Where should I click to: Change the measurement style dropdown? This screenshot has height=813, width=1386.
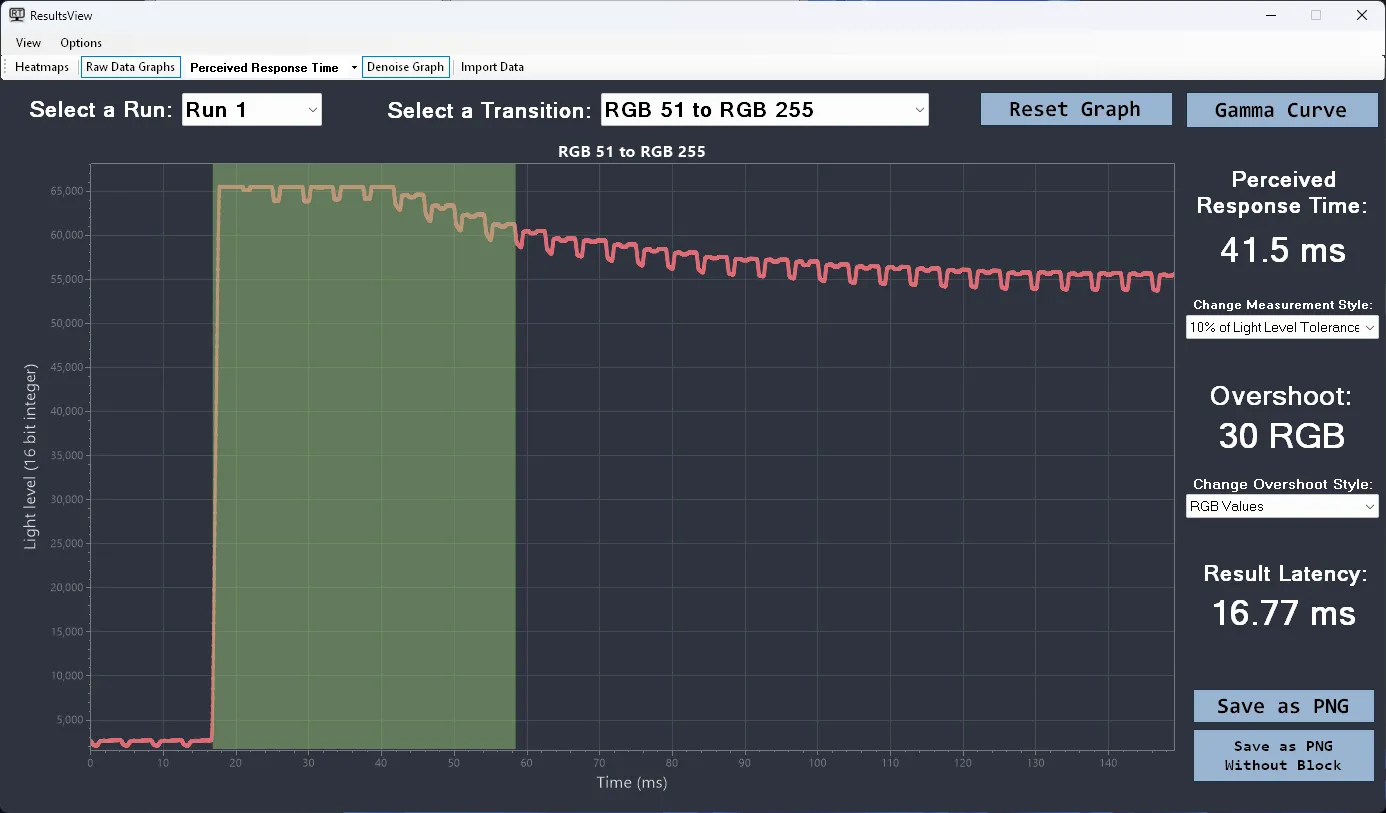[1281, 327]
